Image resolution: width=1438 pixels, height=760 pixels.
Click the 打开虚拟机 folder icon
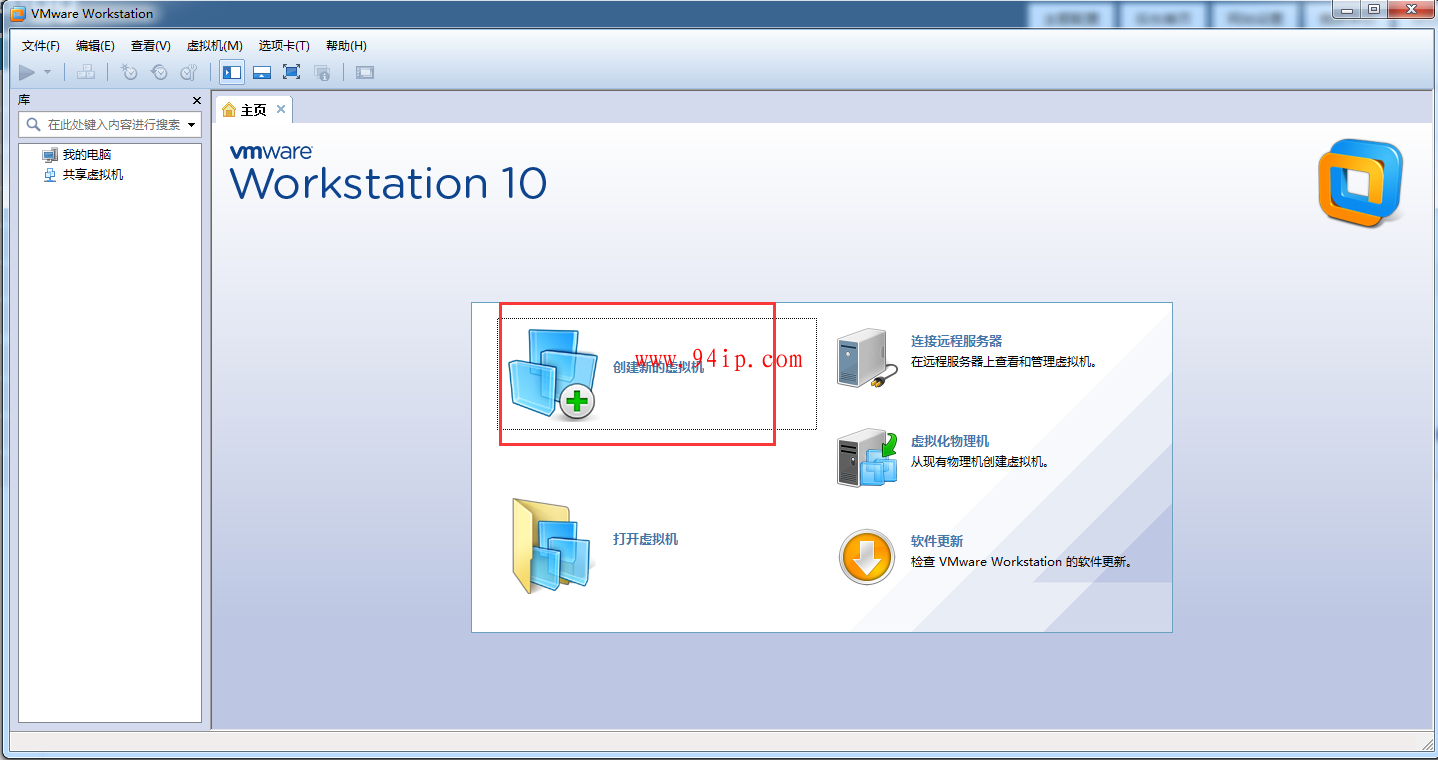click(552, 545)
